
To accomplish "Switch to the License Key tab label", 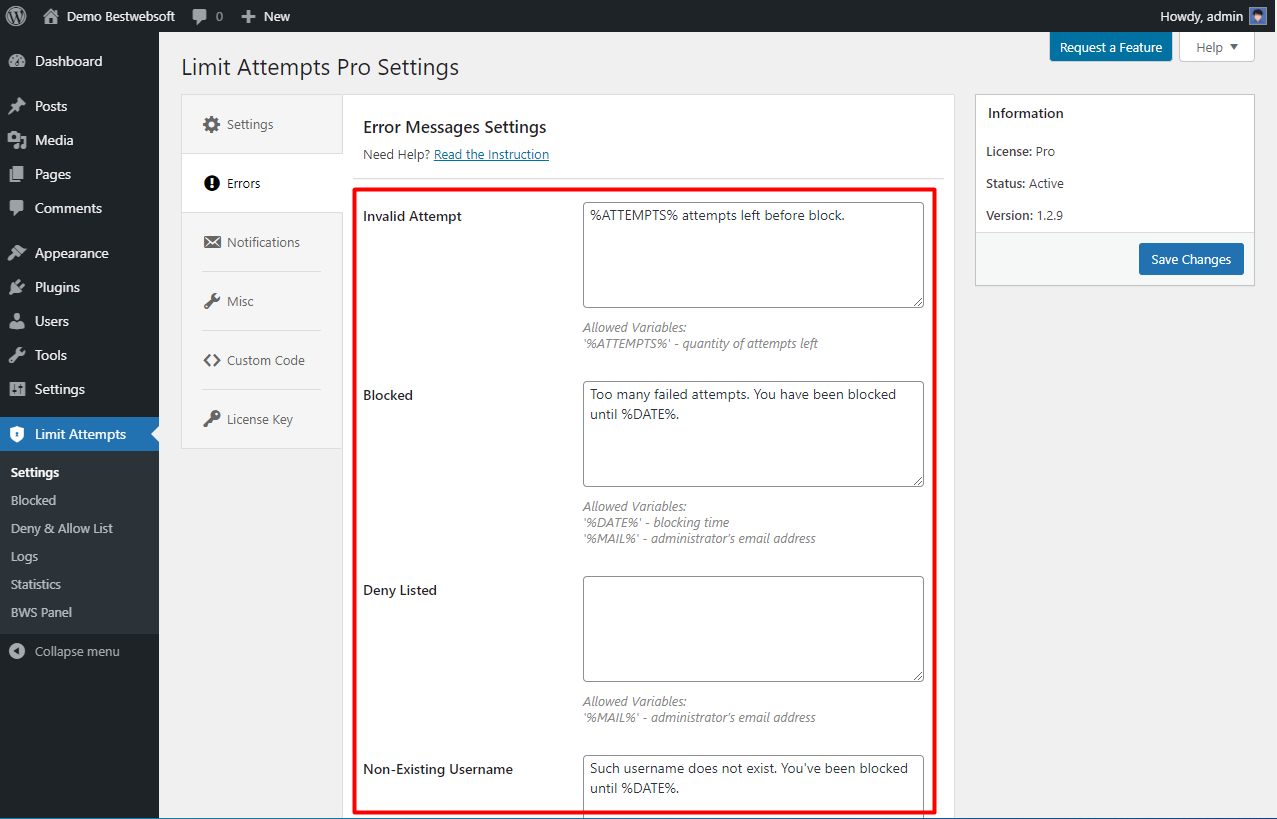I will click(x=260, y=419).
